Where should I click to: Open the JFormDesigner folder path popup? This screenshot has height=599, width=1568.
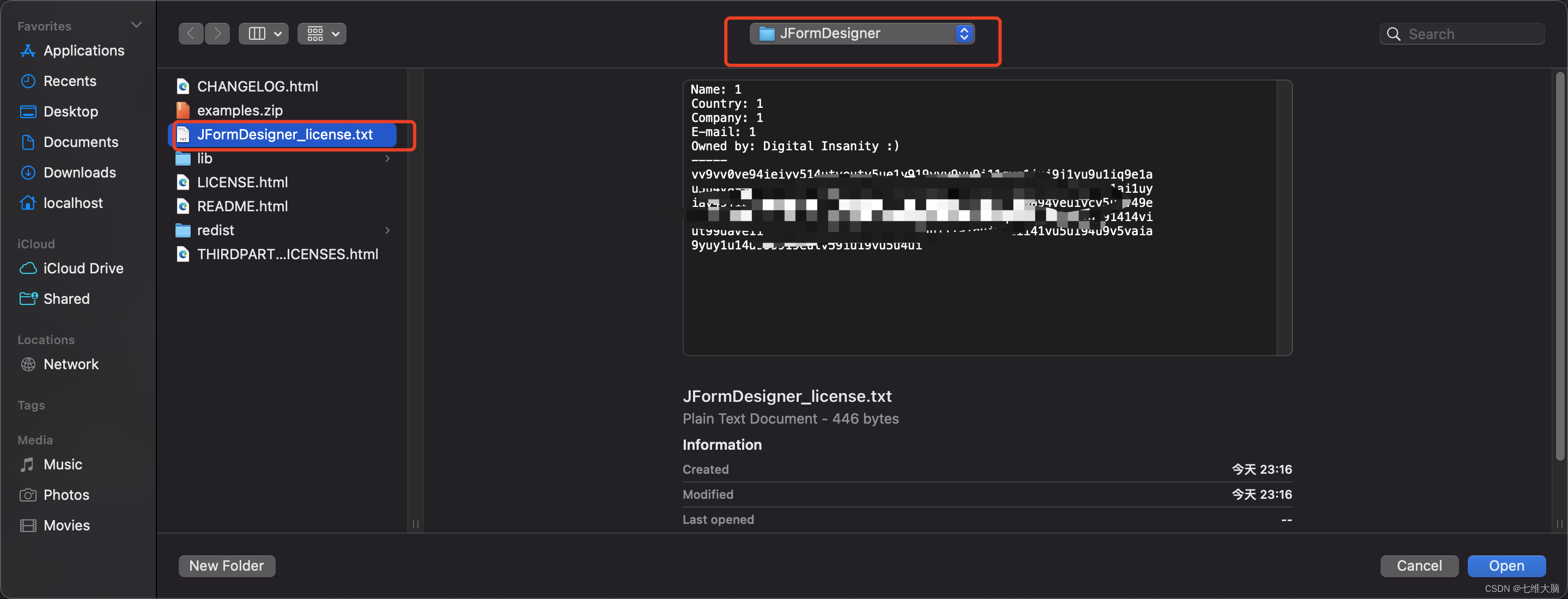point(862,33)
